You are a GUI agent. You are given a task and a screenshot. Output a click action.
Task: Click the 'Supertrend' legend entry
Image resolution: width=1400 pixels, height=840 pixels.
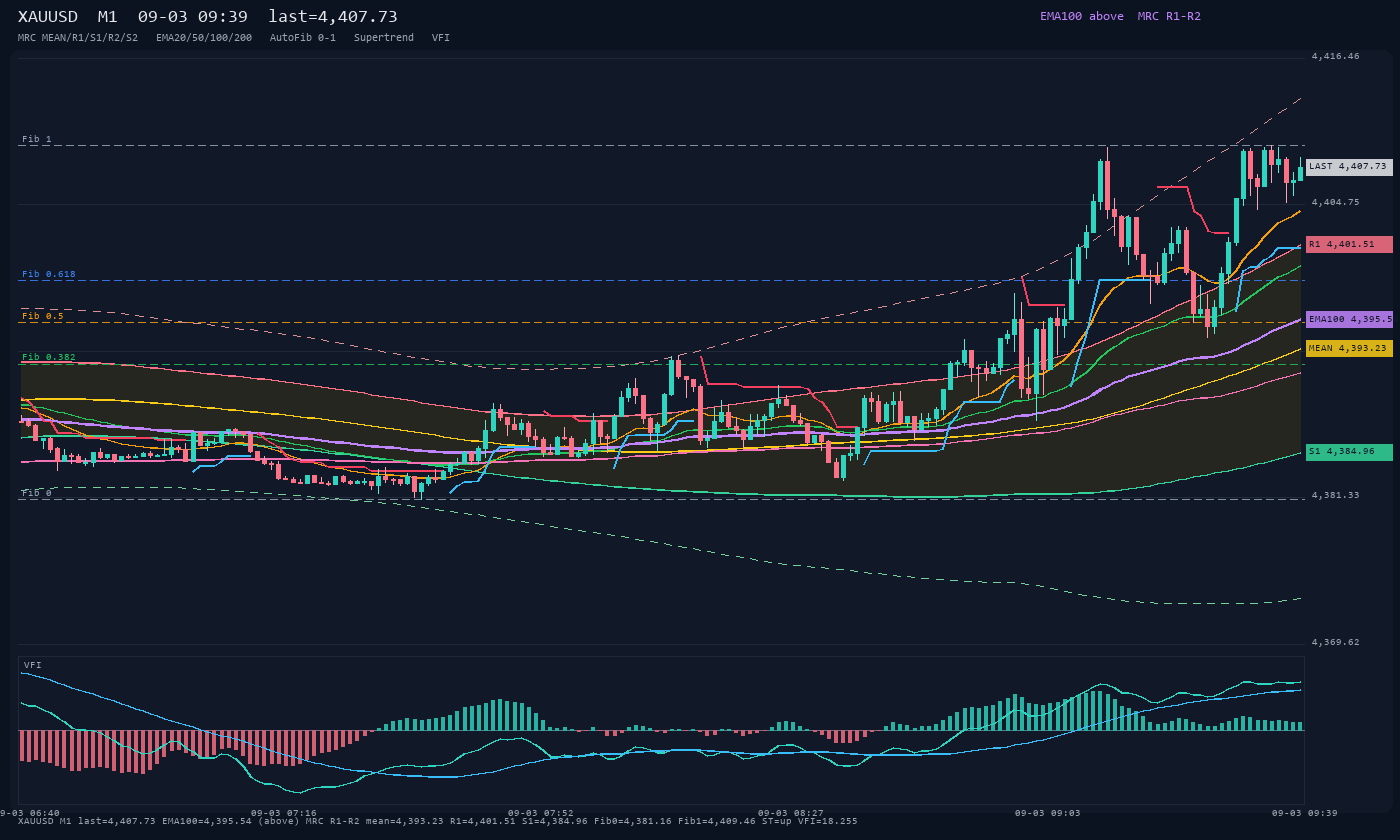tap(384, 37)
